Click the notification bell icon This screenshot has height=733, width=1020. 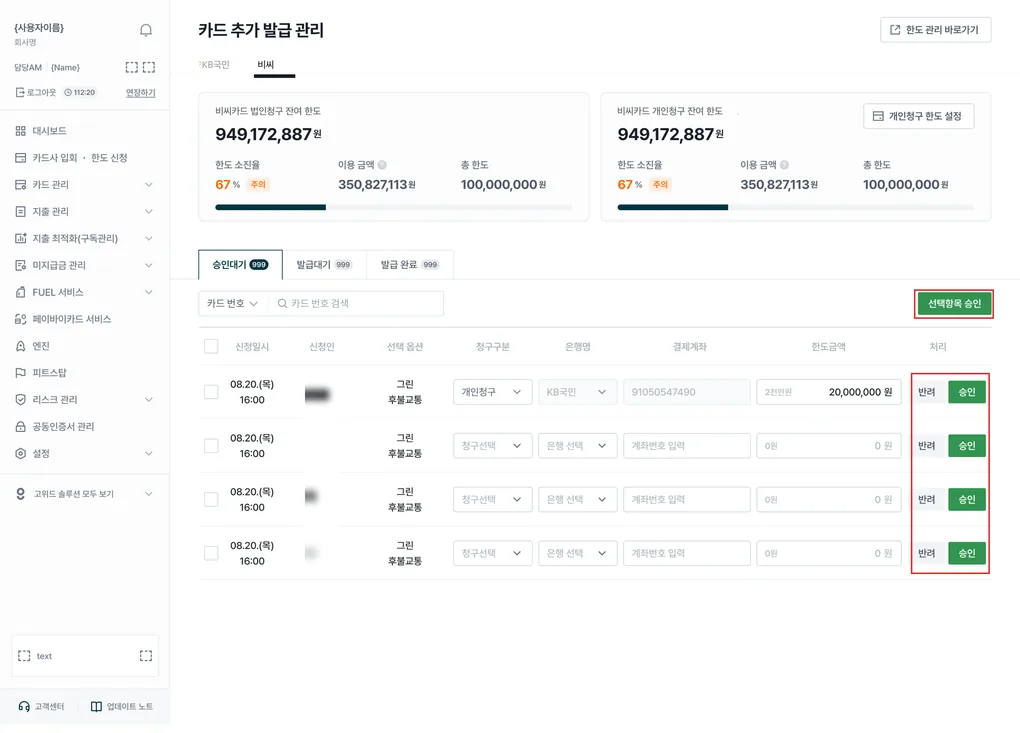[146, 30]
